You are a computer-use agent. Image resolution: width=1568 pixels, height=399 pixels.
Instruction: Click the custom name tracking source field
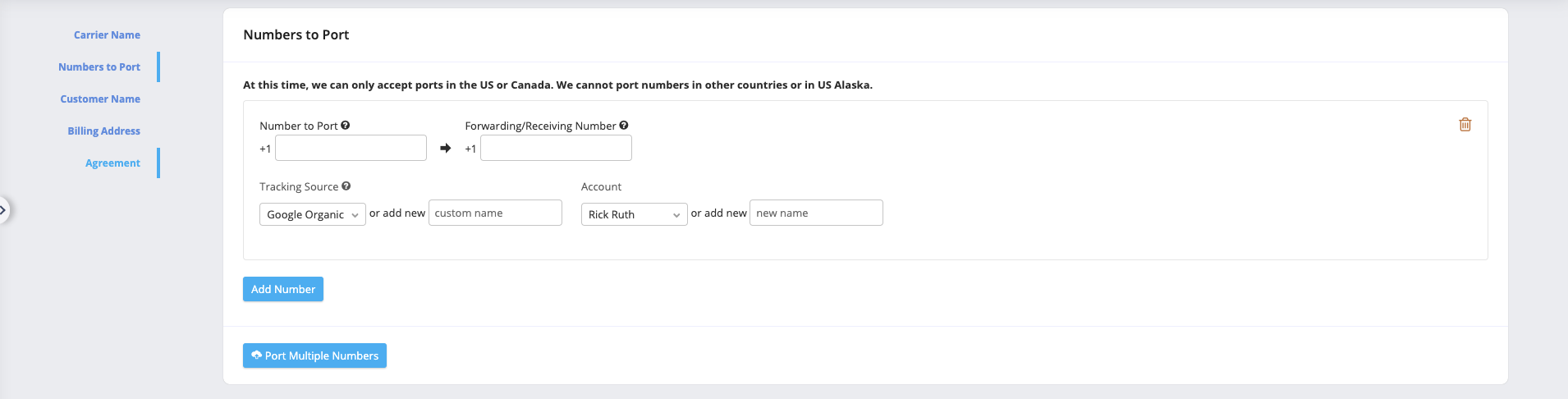495,213
